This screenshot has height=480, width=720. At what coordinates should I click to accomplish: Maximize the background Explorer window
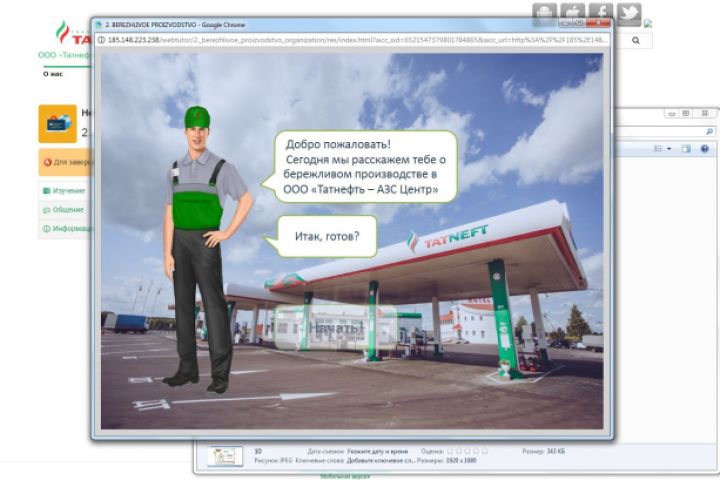point(686,113)
